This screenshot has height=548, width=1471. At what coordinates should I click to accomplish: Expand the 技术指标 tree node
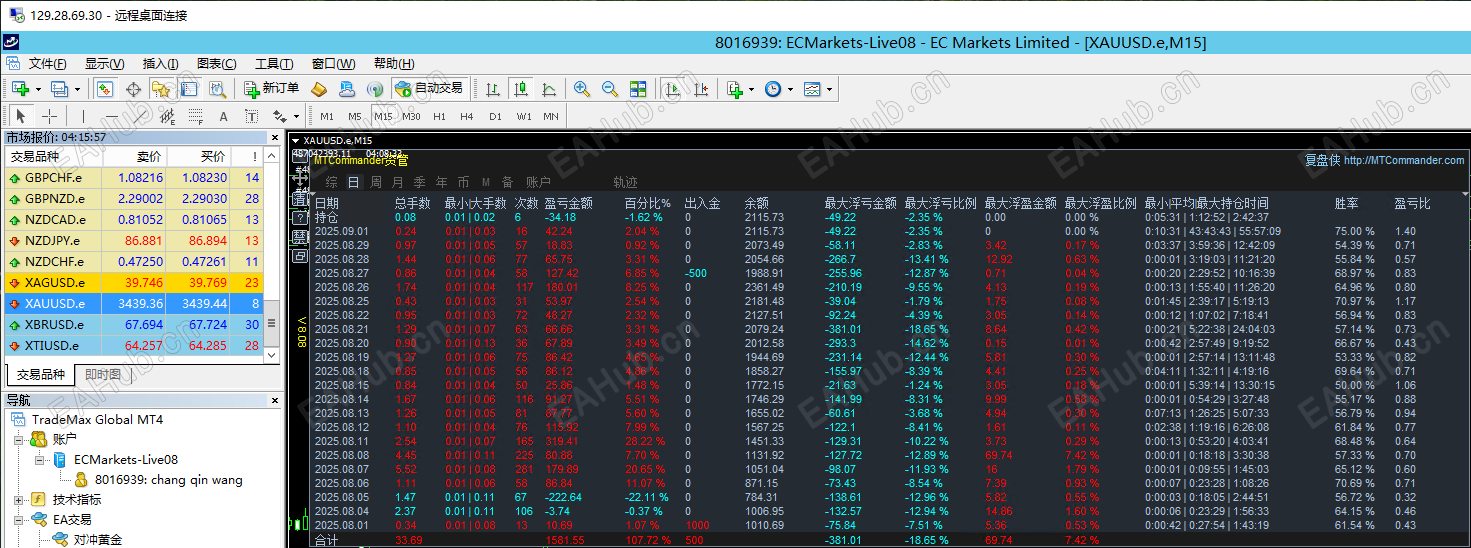pyautogui.click(x=20, y=499)
